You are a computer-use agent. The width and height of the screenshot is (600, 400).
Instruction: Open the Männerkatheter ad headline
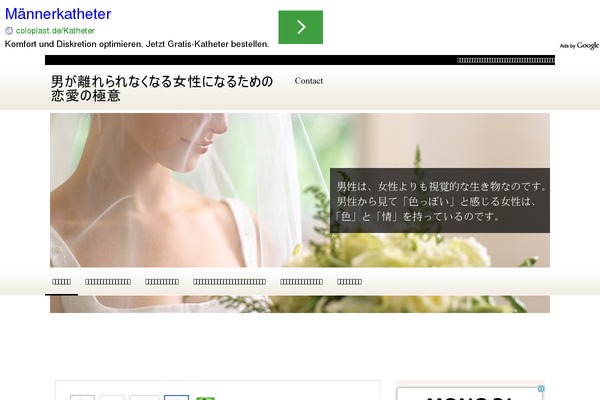point(58,14)
